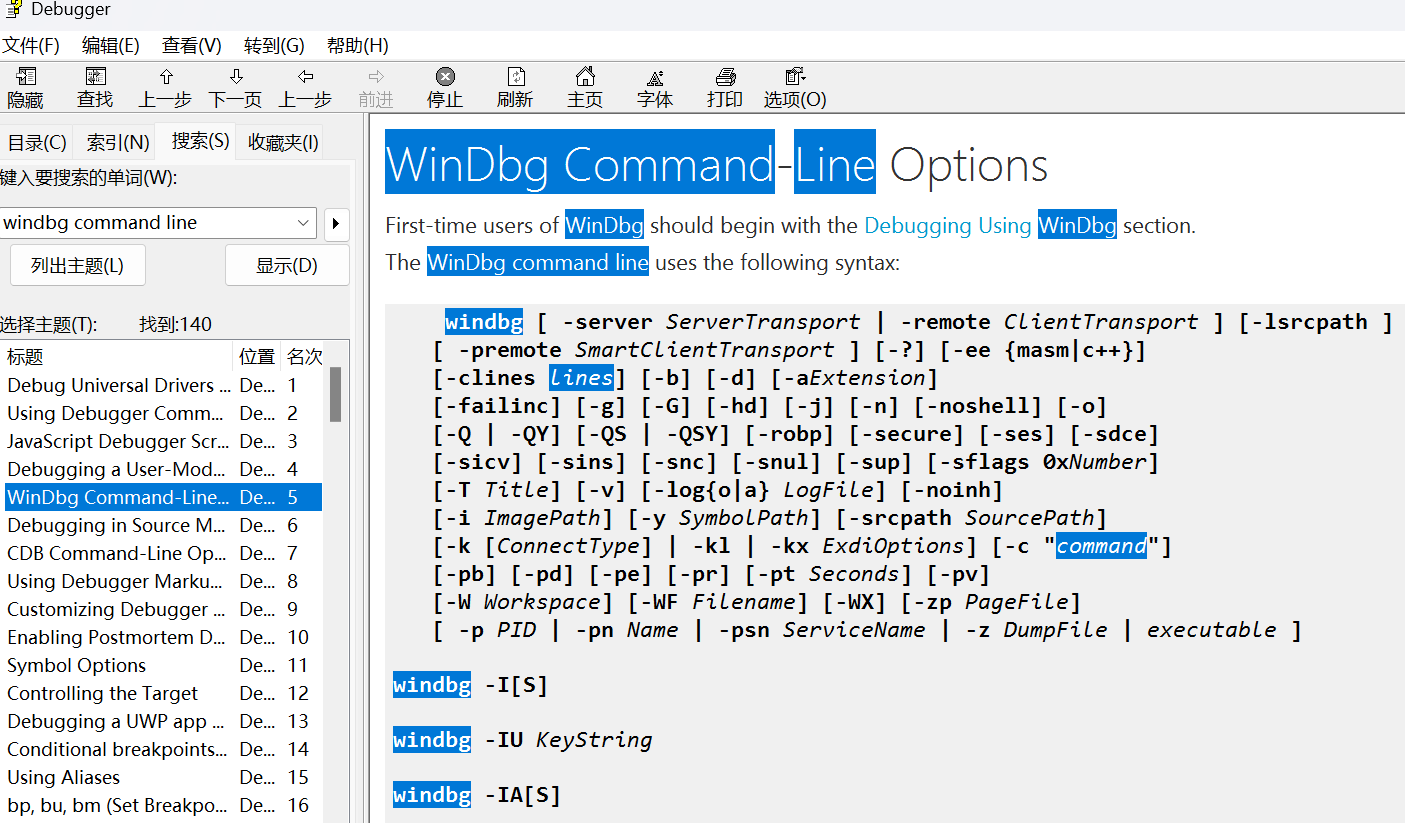
Task: Click the 'windbg -IA[S]' syntax line
Action: pyautogui.click(x=477, y=795)
